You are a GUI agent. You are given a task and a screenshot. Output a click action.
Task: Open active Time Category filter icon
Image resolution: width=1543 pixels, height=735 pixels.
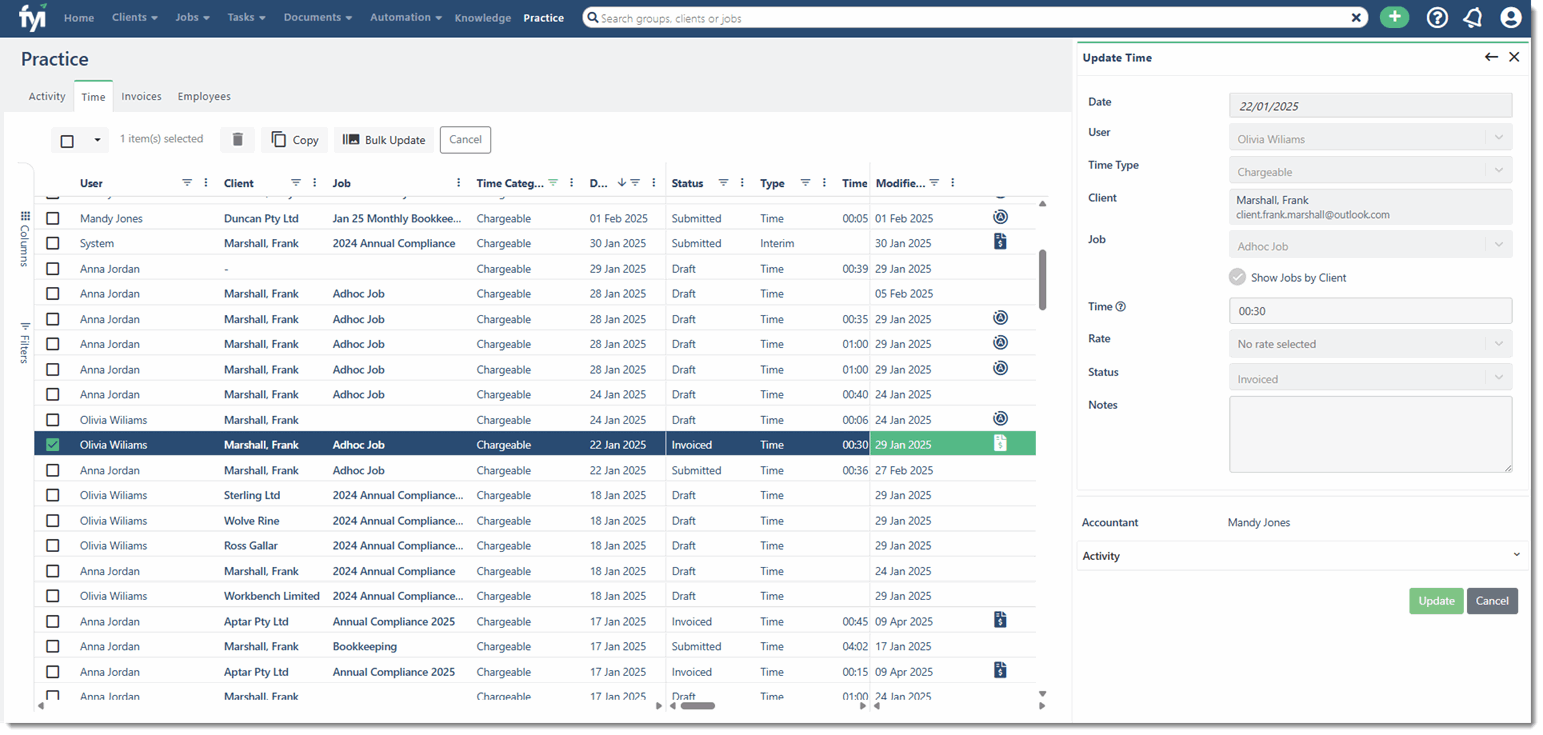[553, 183]
